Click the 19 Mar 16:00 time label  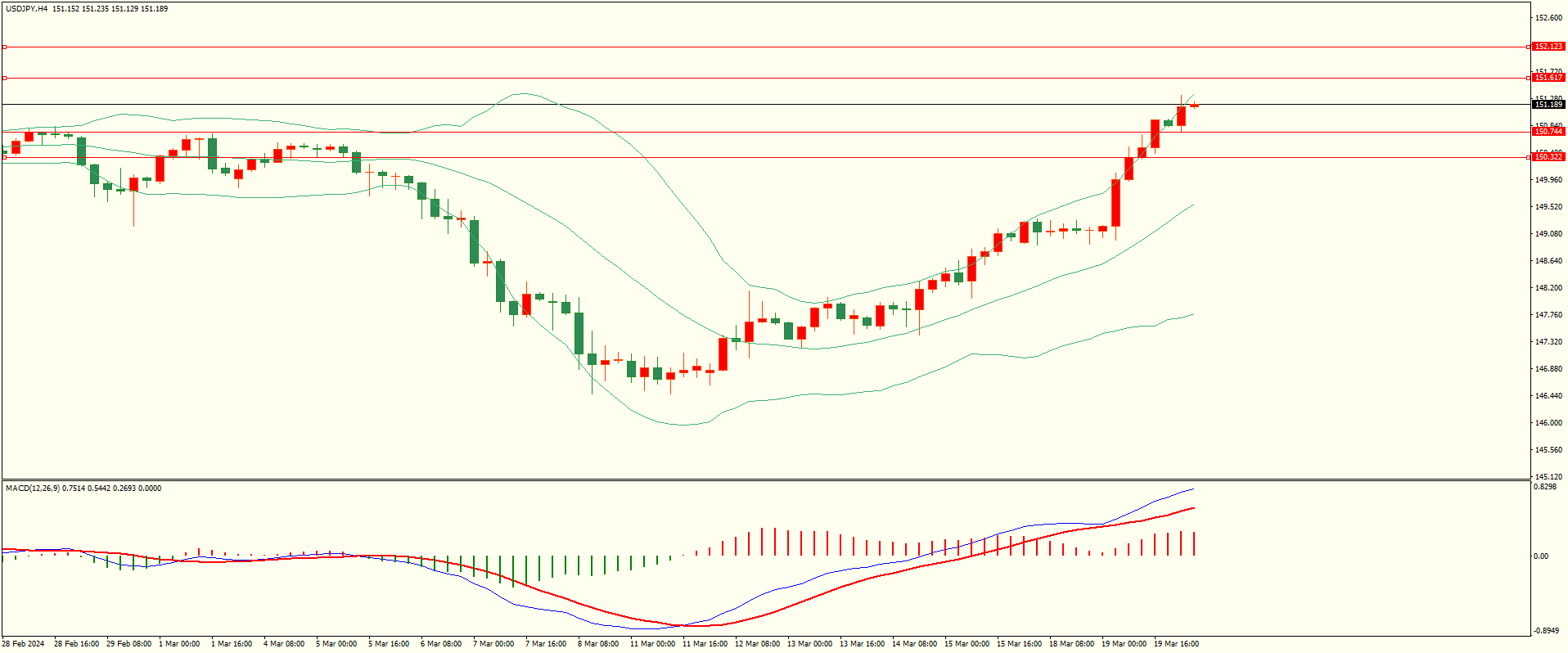point(1176,644)
